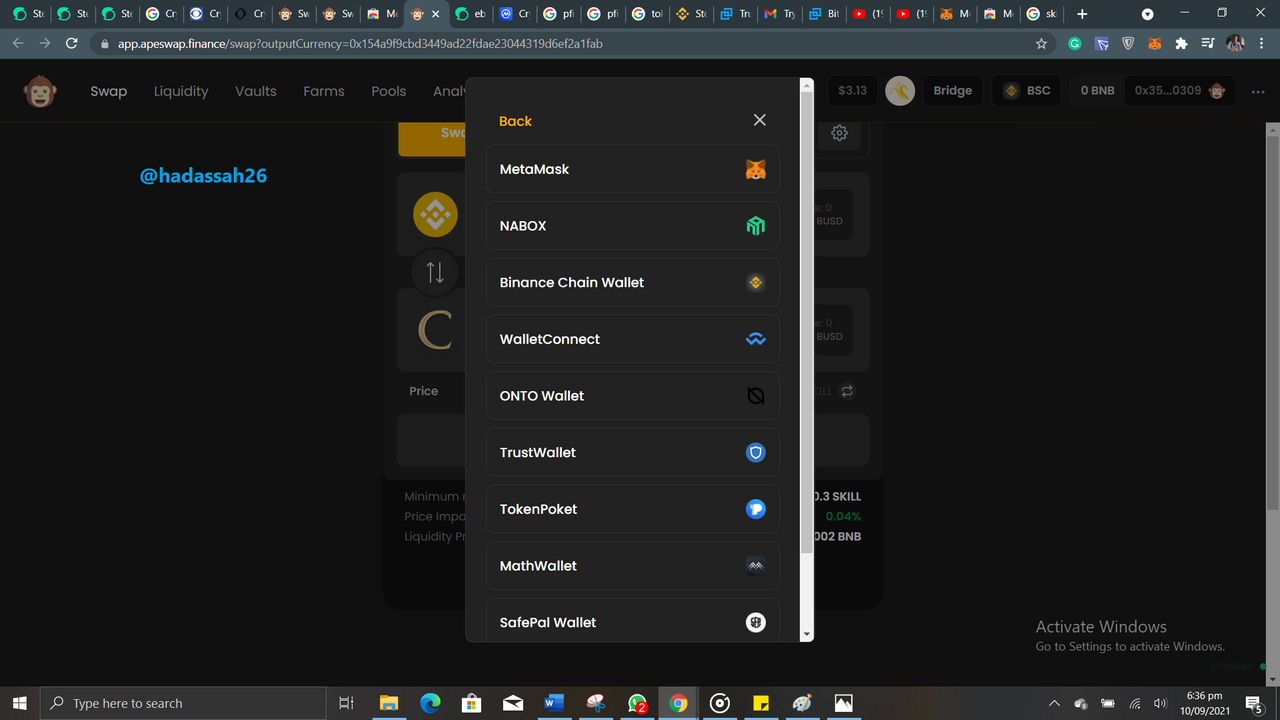Viewport: 1280px width, 720px height.
Task: Open the volume speaker tray icon
Action: point(1160,703)
